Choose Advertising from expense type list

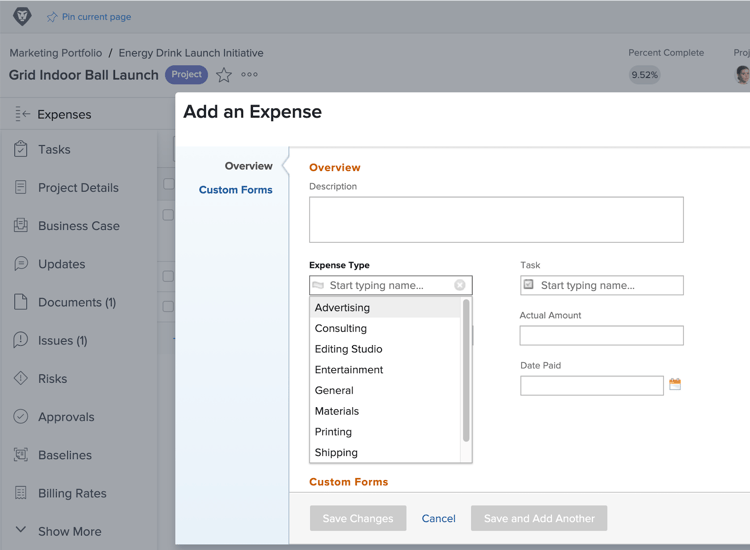pyautogui.click(x=385, y=308)
